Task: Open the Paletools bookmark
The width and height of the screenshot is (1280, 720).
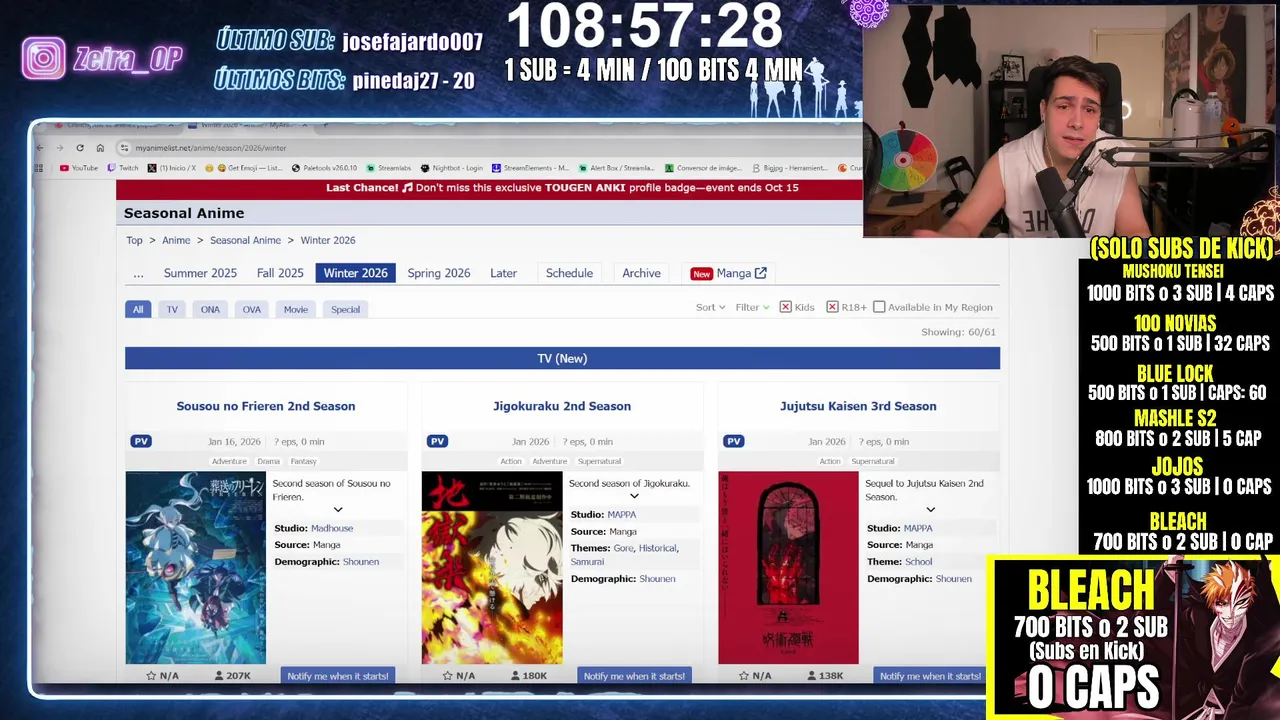Action: coord(324,168)
